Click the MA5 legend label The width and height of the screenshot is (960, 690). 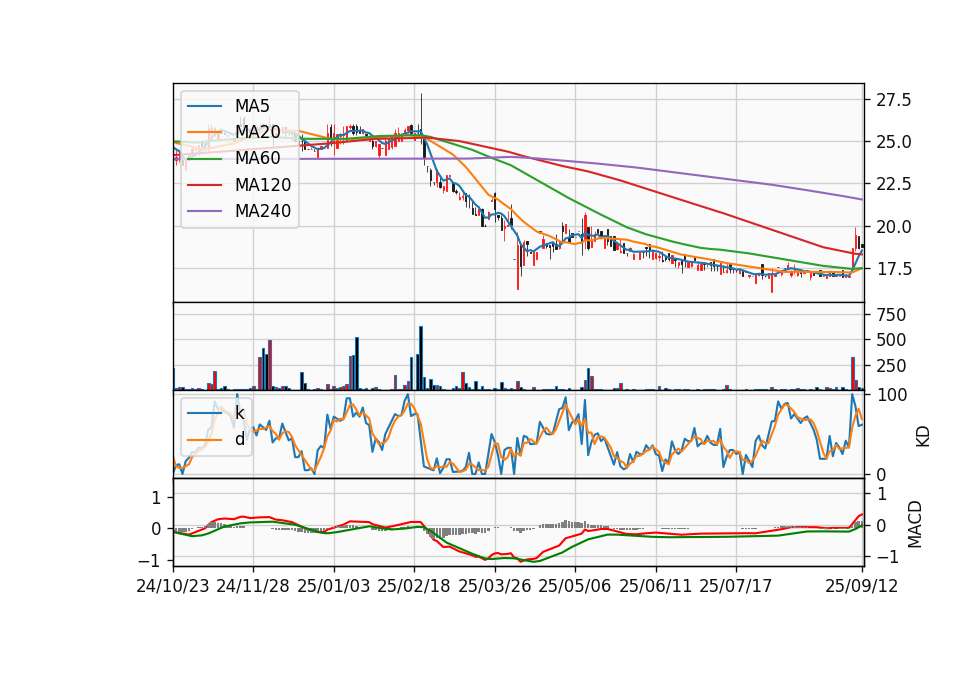coord(252,106)
